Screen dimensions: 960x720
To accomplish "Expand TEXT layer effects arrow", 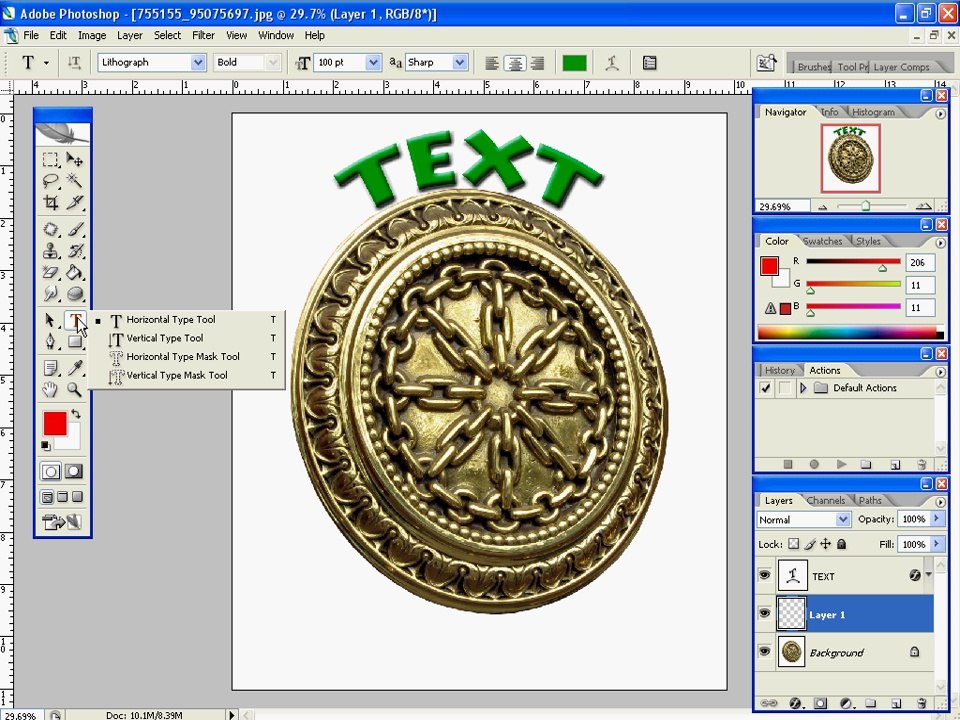I will (929, 575).
